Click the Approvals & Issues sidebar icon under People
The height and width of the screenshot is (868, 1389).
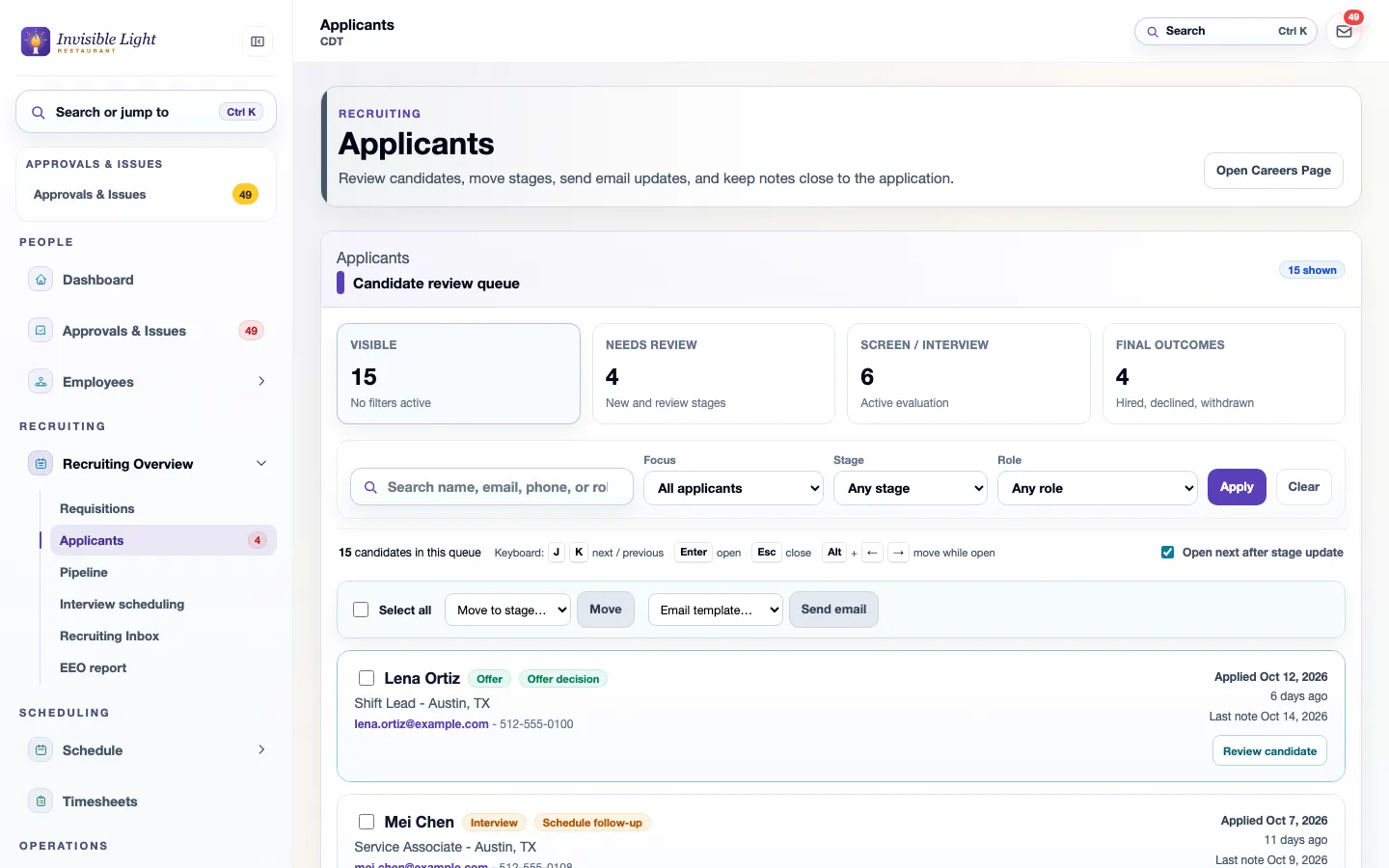41,331
